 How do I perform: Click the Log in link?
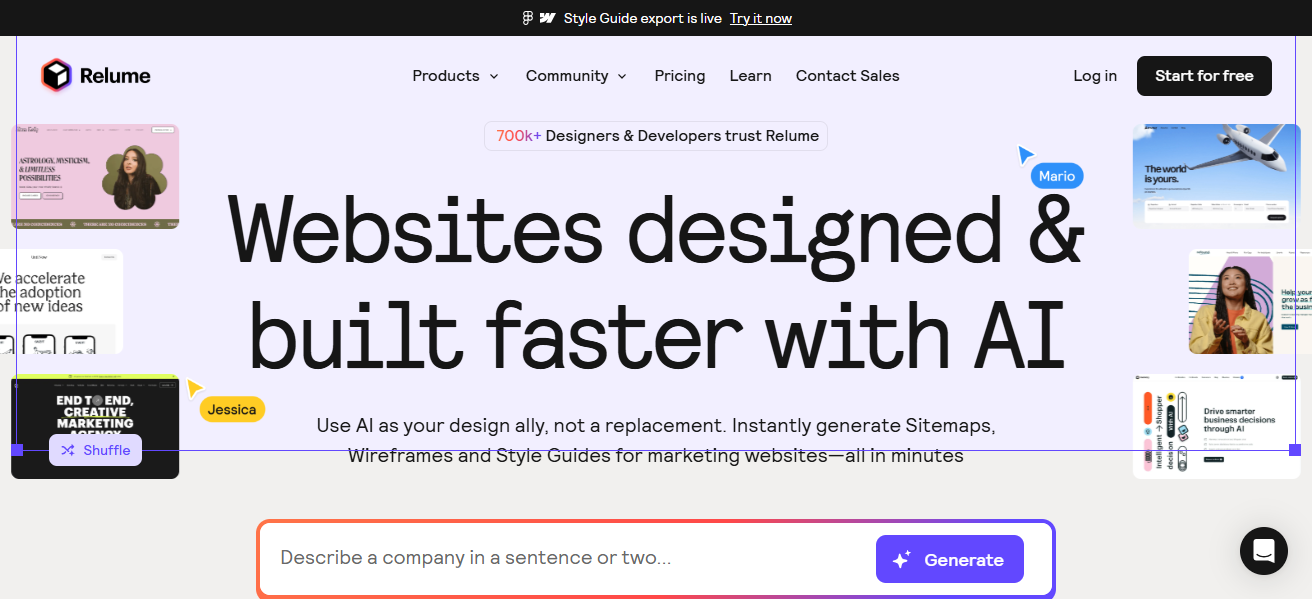[1095, 76]
